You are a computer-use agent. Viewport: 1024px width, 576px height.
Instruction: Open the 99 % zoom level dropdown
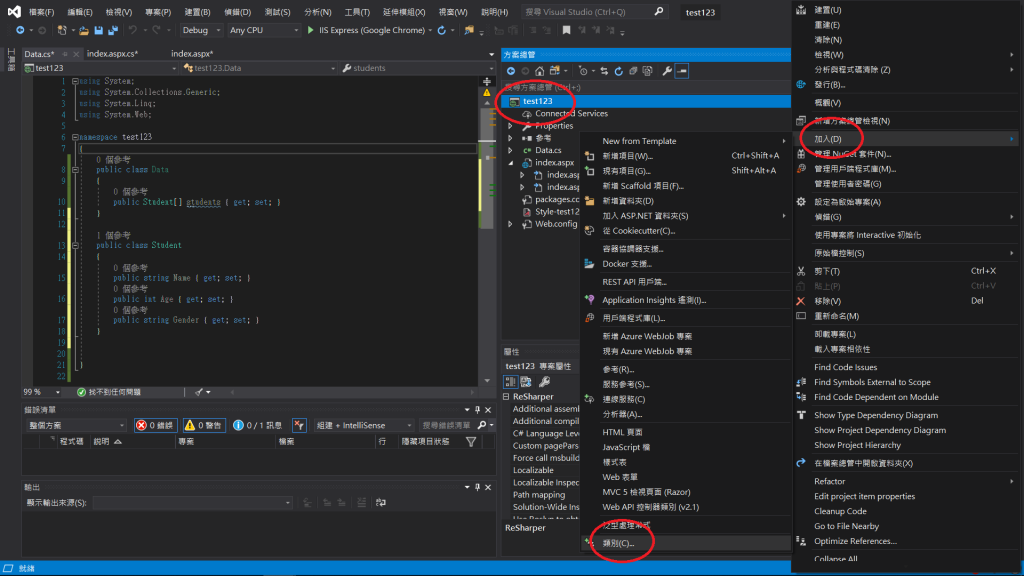(x=42, y=392)
